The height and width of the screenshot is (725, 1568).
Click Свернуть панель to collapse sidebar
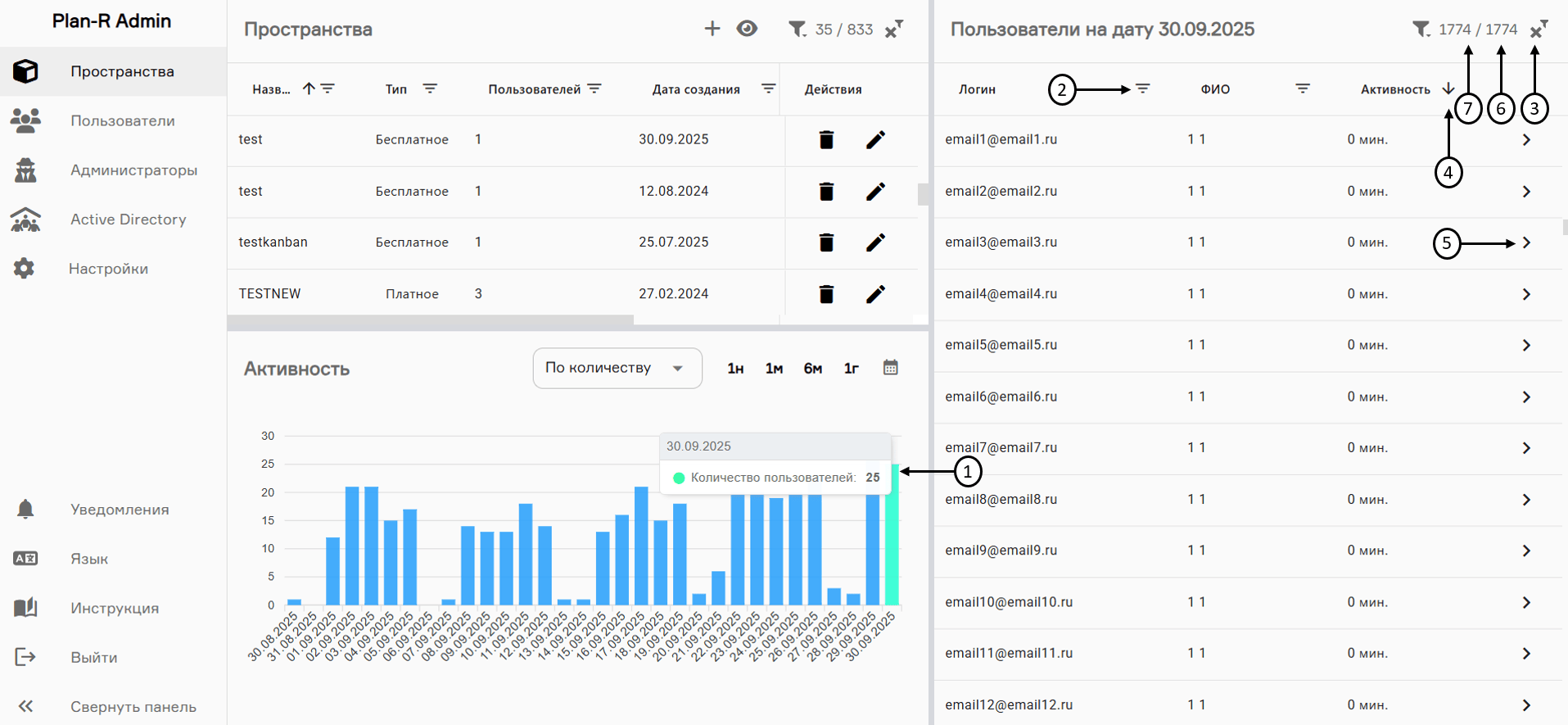133,706
